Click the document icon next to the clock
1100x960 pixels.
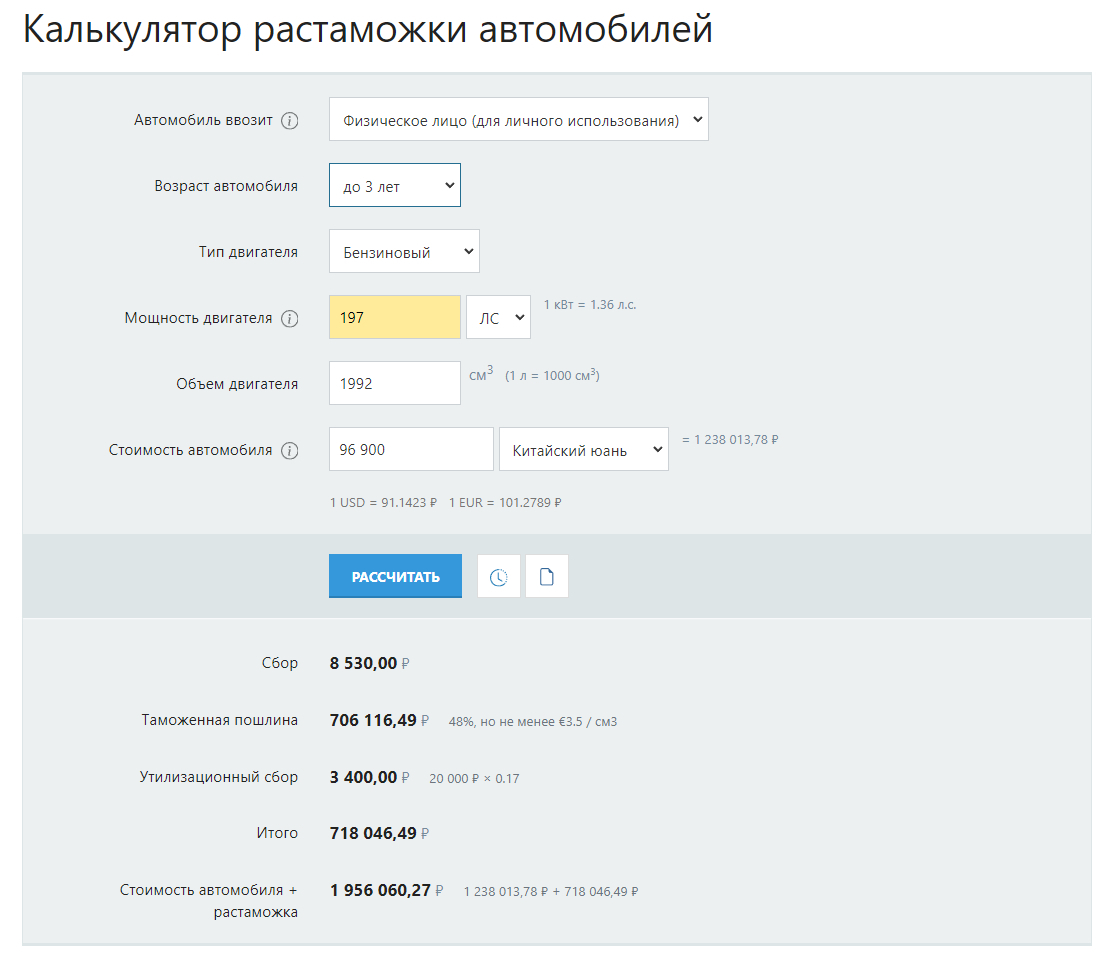[x=547, y=577]
